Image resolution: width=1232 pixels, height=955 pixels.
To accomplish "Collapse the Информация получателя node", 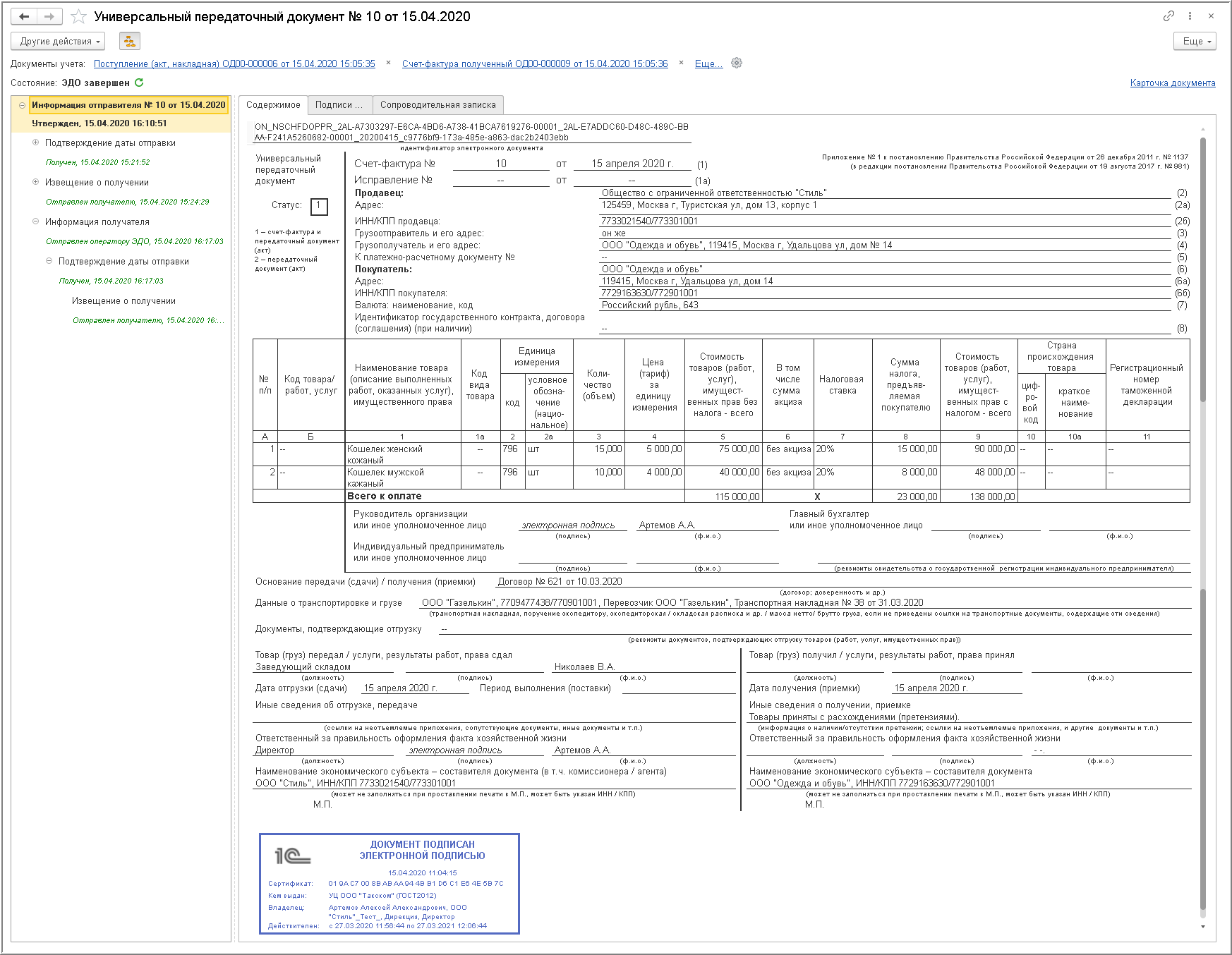I will pos(36,221).
